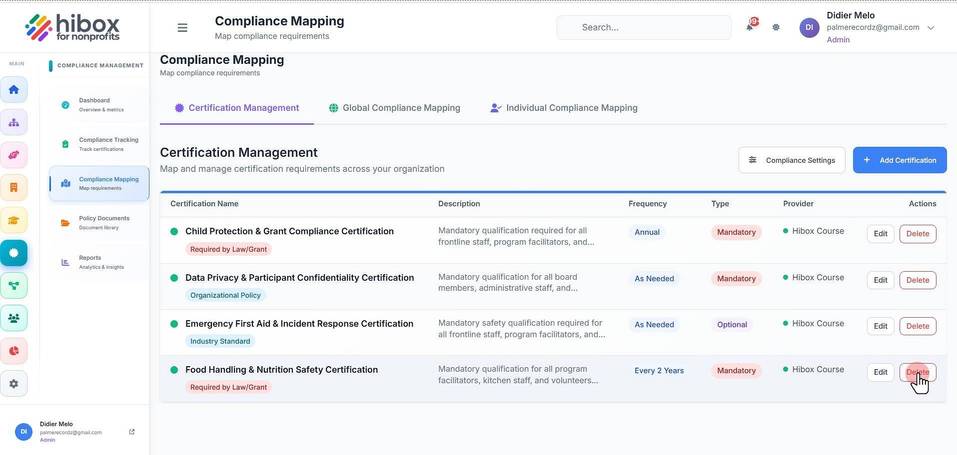Delete Data Privacy & Participant Confidentiality Certification
This screenshot has width=957, height=455.
click(917, 280)
